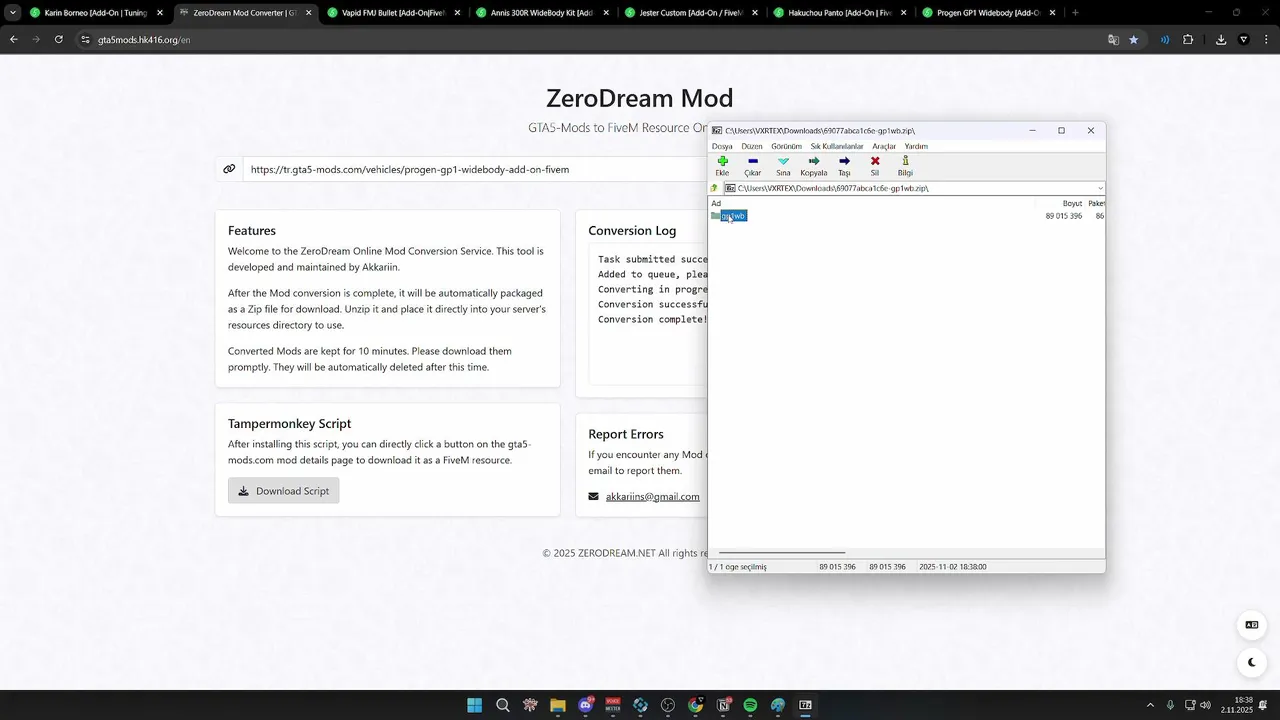
Task: Open the Extensions puzzle icon
Action: click(1188, 40)
